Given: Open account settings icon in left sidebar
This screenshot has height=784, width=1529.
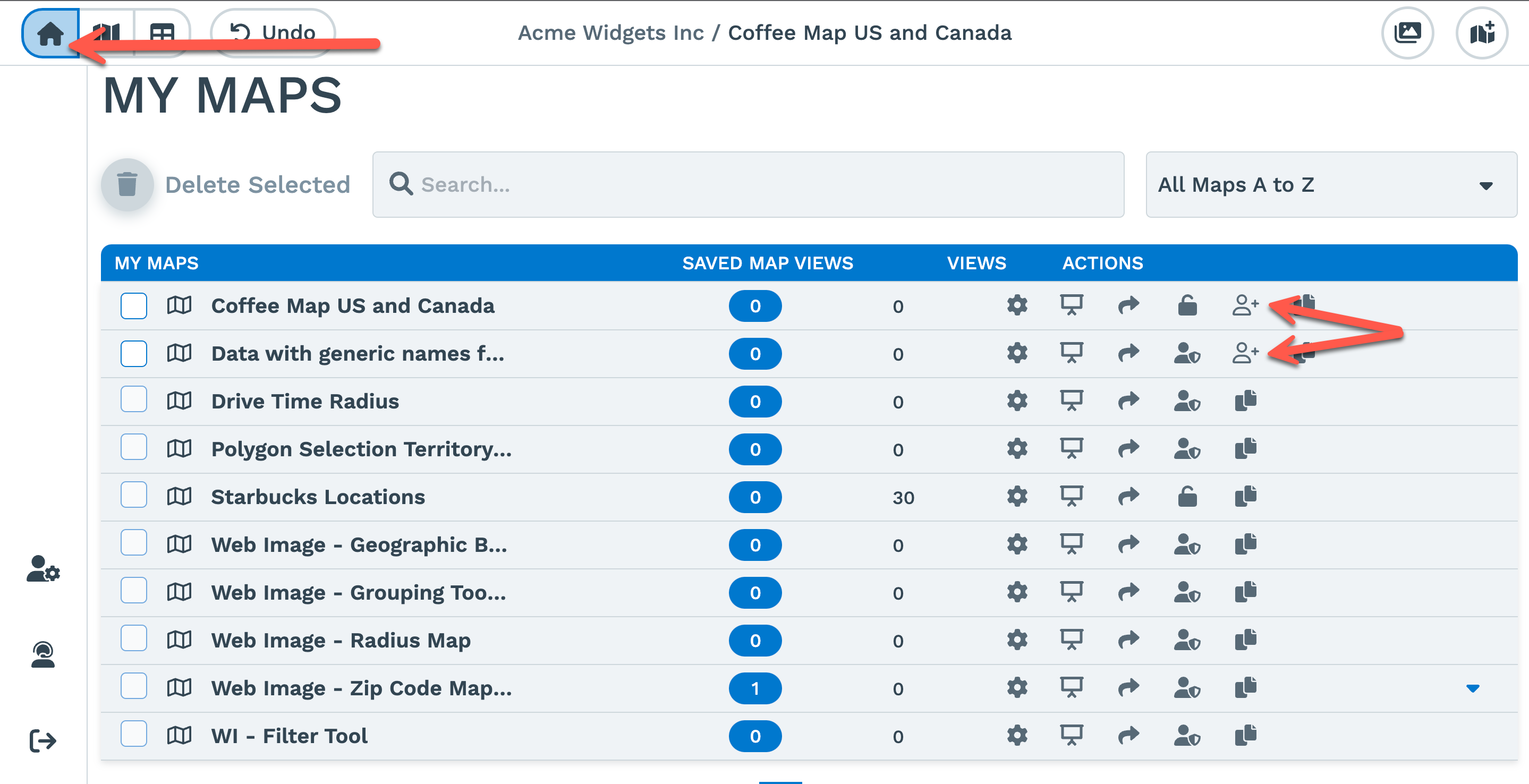Looking at the screenshot, I should (x=43, y=568).
